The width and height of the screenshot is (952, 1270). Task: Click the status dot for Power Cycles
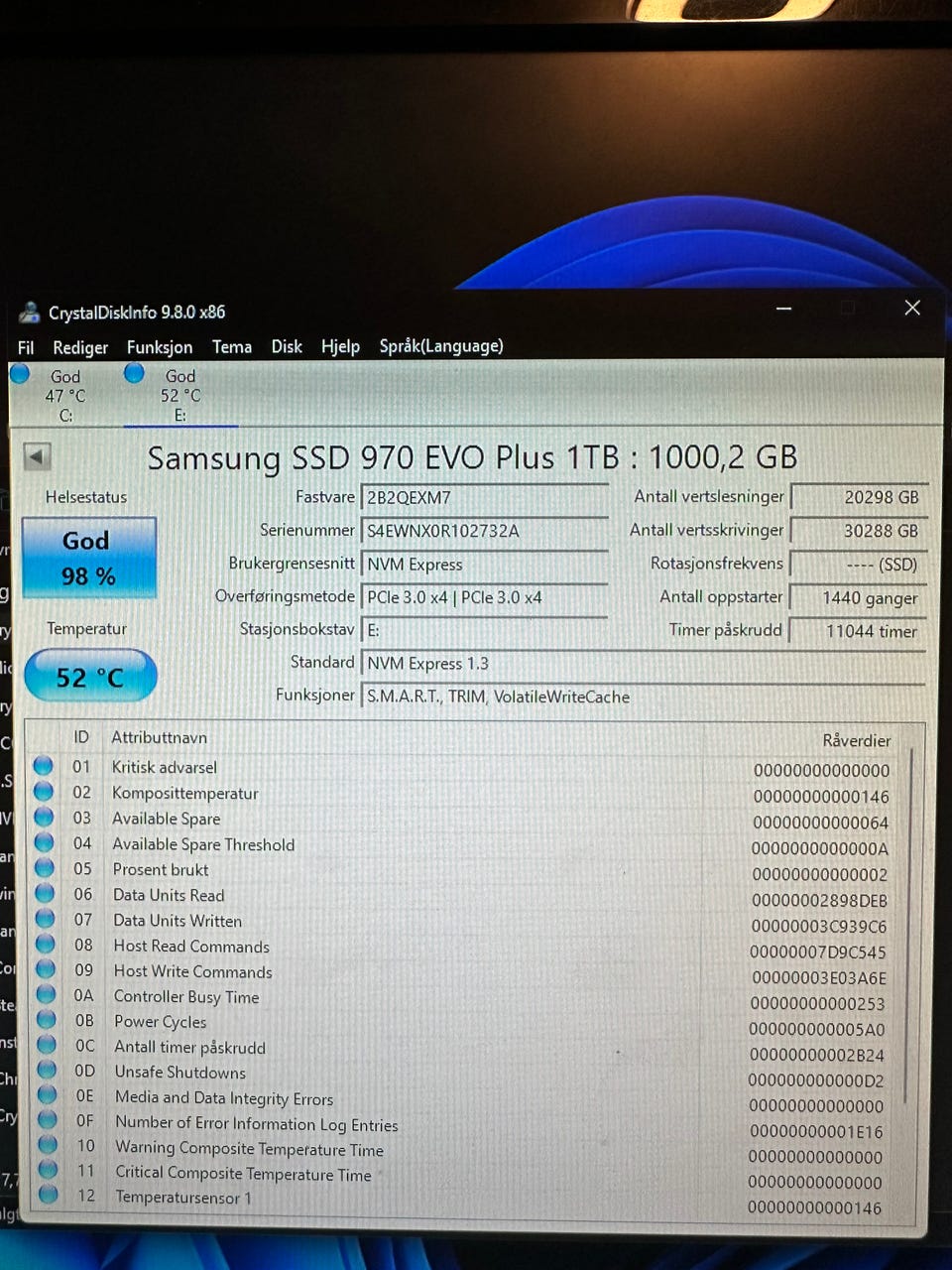tap(47, 1019)
